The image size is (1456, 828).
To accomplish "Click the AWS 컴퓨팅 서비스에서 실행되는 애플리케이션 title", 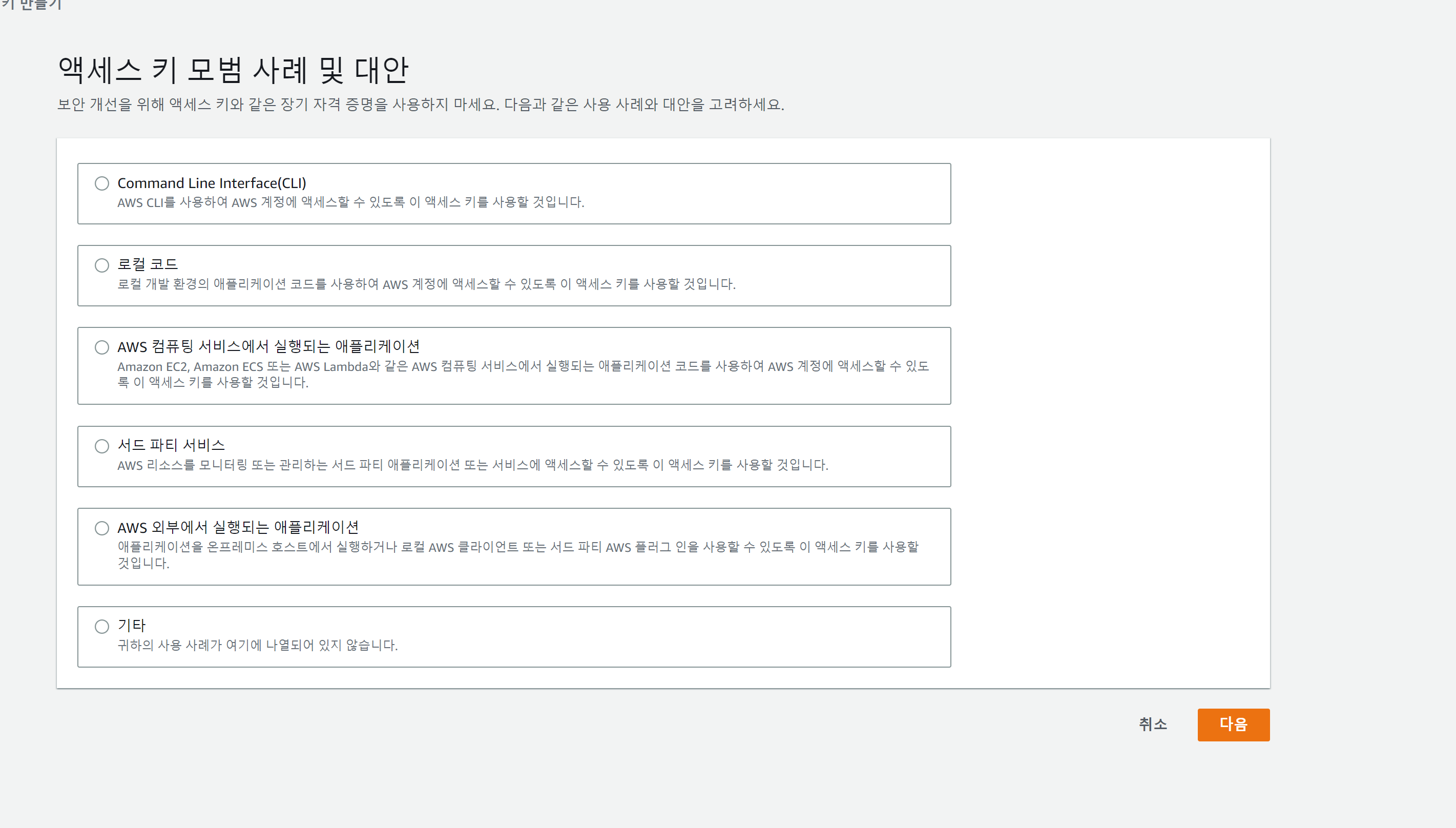I will [x=268, y=346].
